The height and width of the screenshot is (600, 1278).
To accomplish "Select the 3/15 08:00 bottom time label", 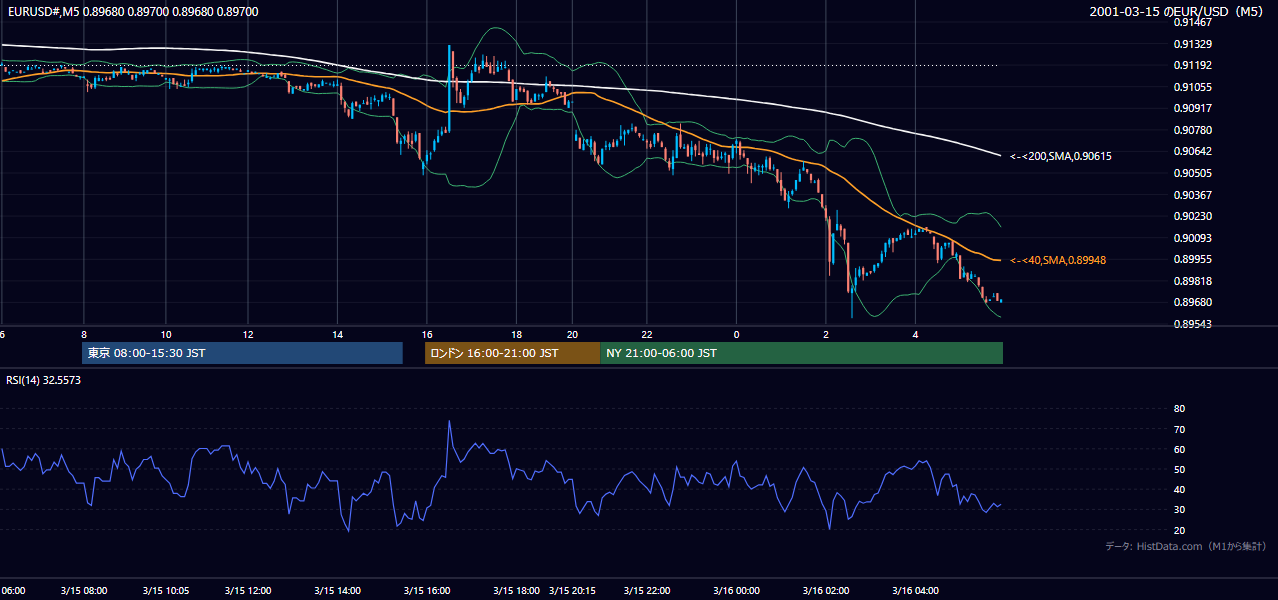I will (x=83, y=590).
